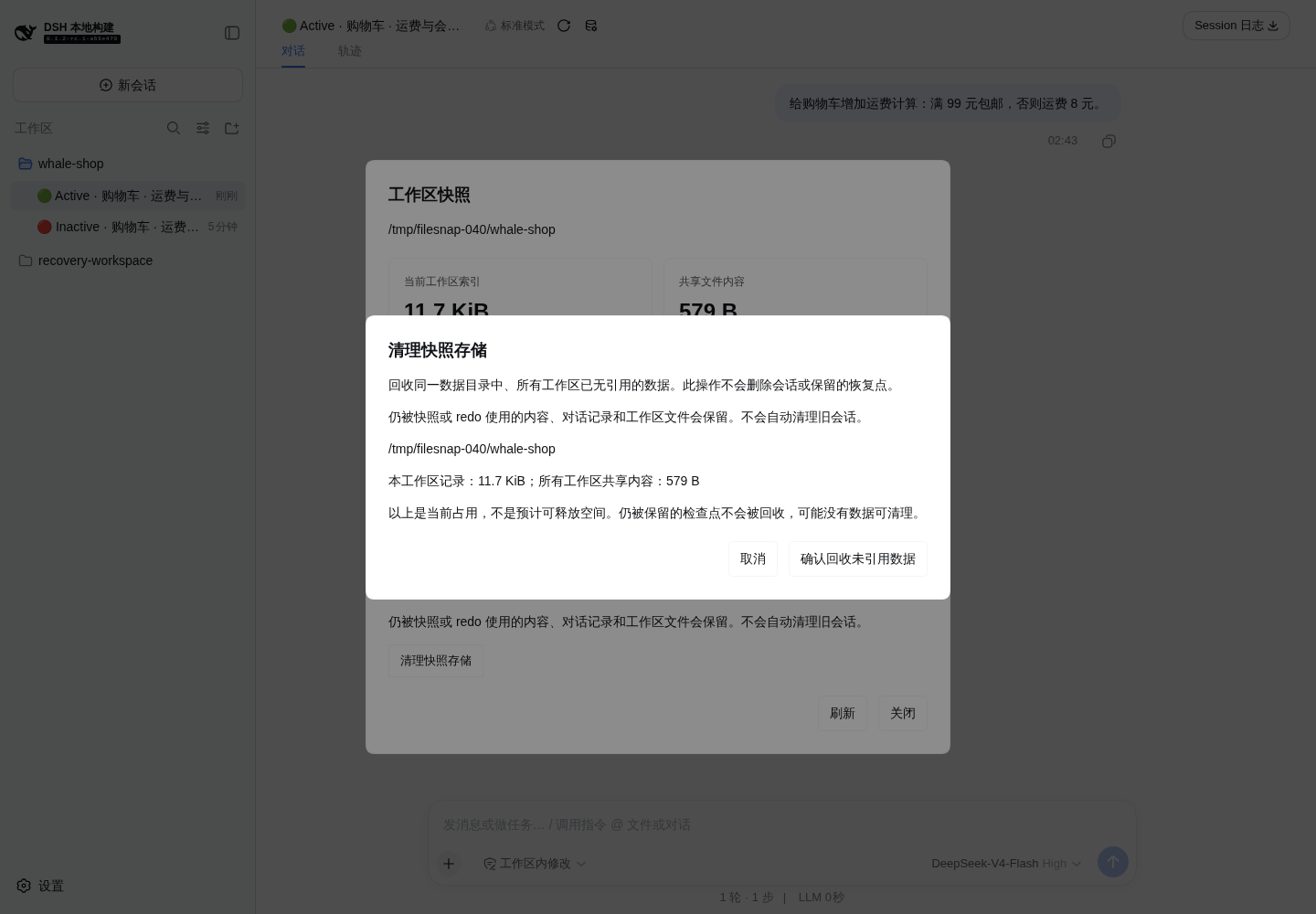Click the refresh icon in the header

pos(564,26)
